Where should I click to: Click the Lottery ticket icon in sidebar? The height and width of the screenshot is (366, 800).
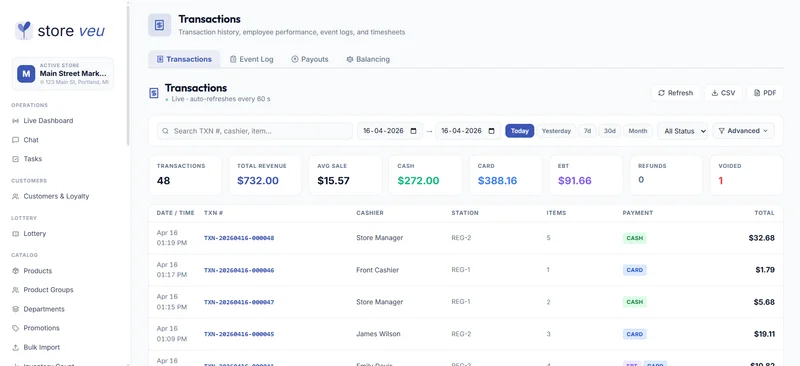click(x=15, y=233)
